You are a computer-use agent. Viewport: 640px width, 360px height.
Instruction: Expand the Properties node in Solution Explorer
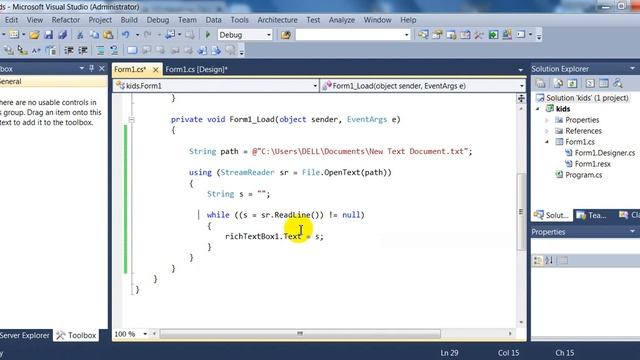pos(547,120)
